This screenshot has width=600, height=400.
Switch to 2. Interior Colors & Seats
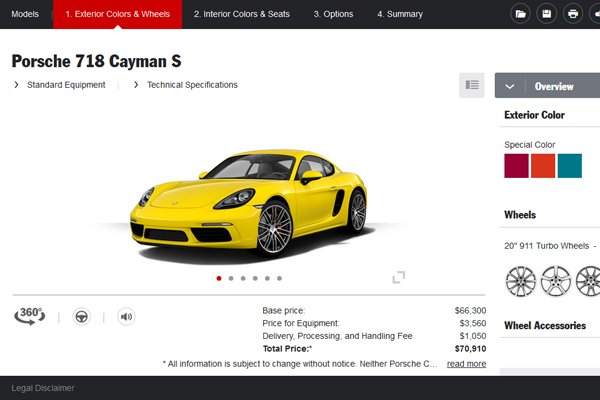241,14
